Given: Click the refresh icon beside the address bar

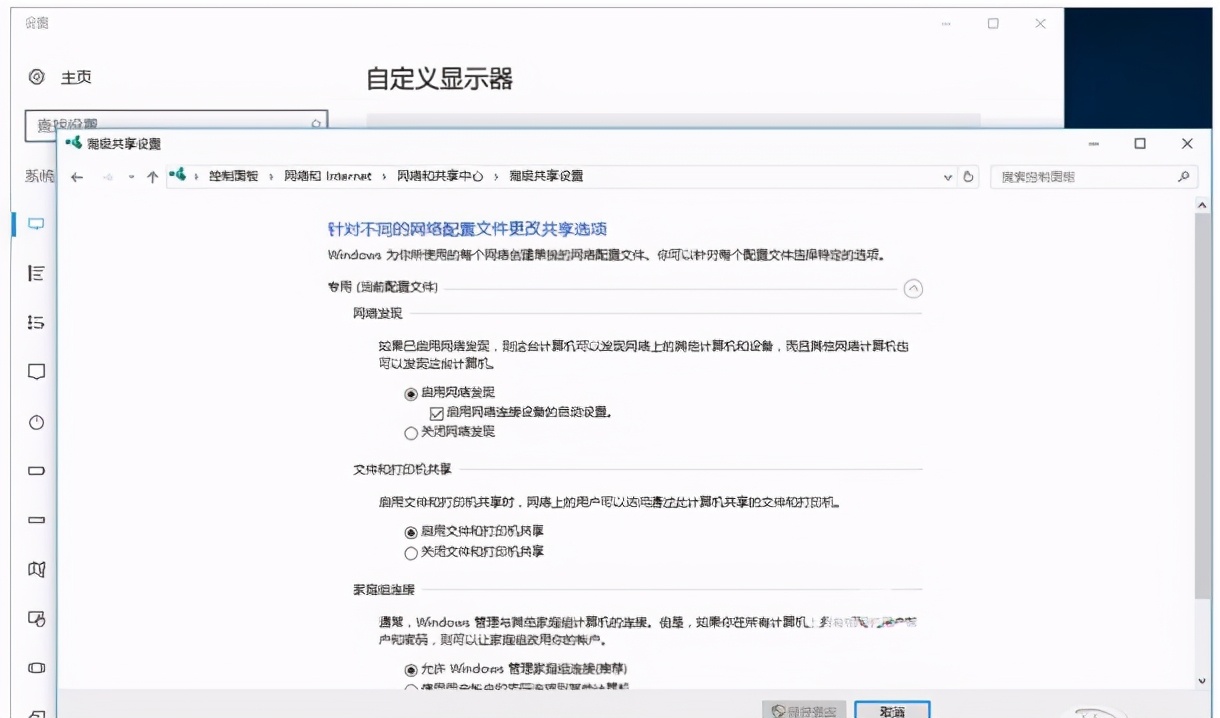Looking at the screenshot, I should (967, 177).
